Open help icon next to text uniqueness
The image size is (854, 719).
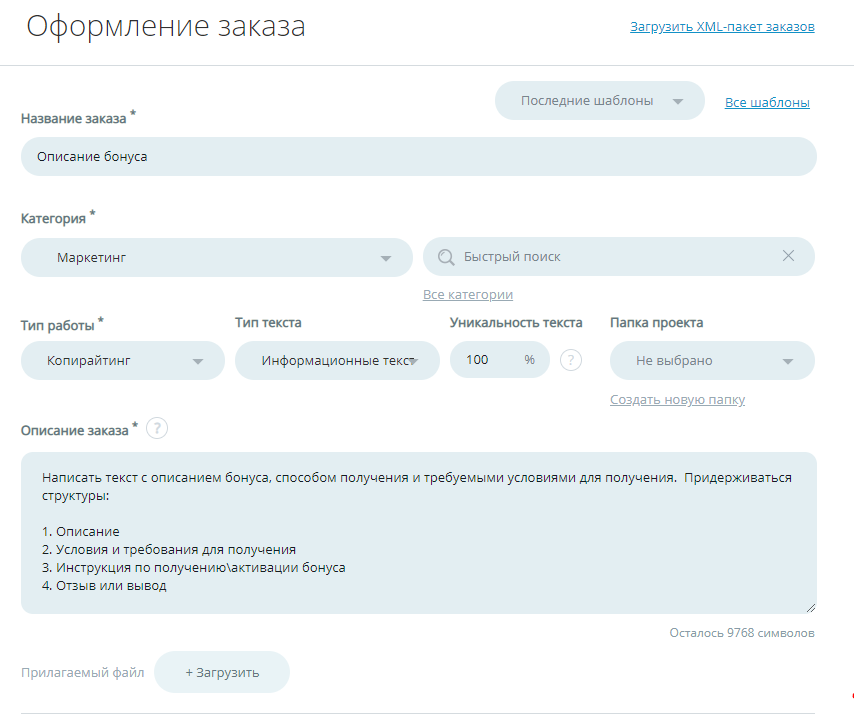[571, 360]
